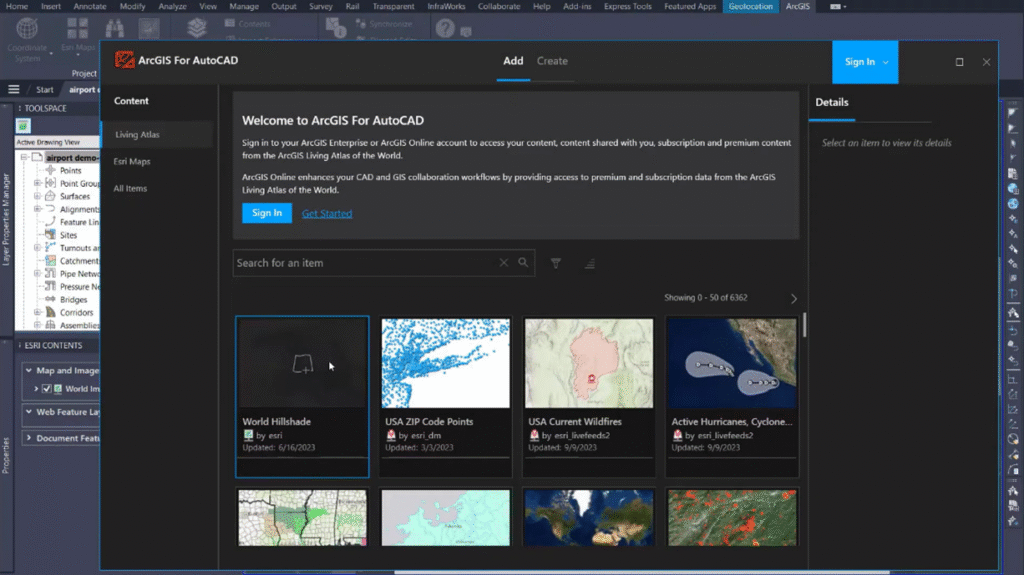Expand the World Imagery layer row
Viewport: 1024px width, 575px height.
pyautogui.click(x=36, y=389)
